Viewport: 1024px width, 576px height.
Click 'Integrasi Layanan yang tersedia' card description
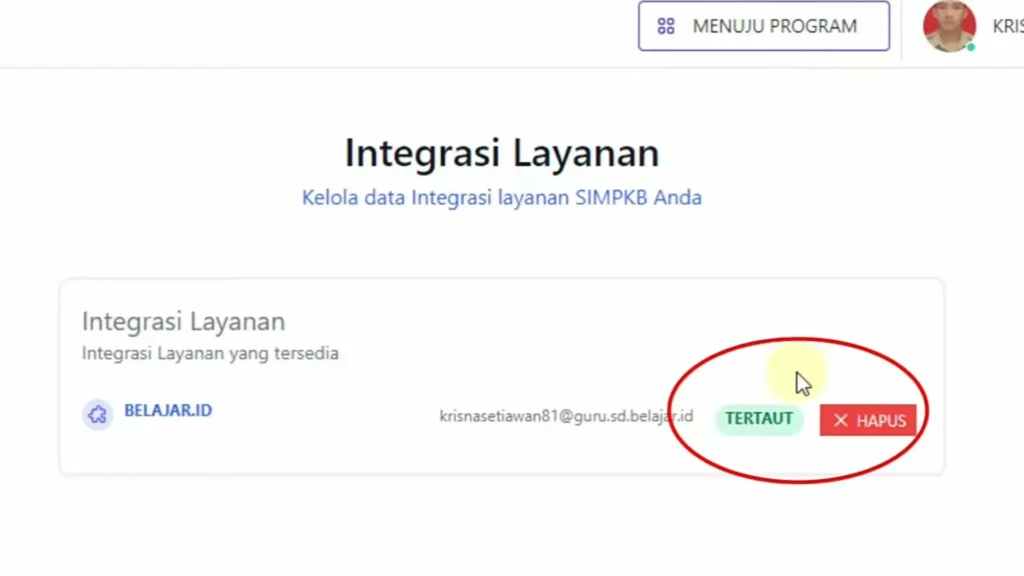210,353
